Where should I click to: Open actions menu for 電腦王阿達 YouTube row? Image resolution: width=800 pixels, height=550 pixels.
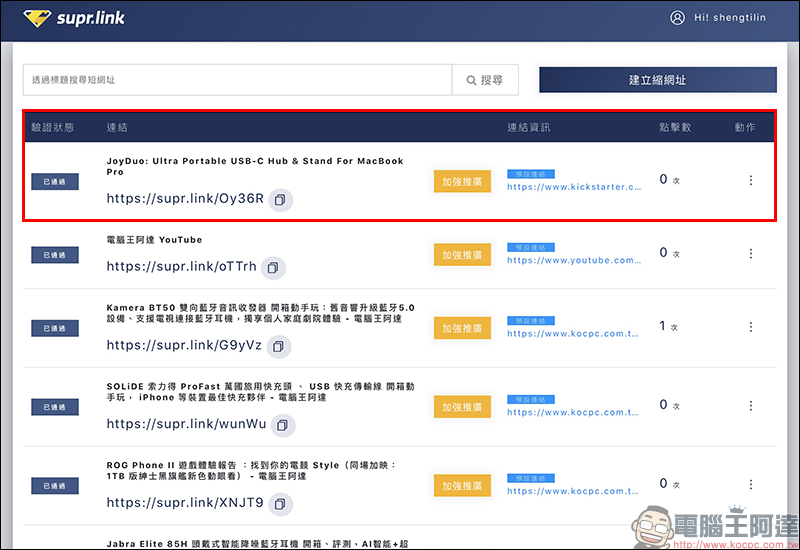coord(751,254)
